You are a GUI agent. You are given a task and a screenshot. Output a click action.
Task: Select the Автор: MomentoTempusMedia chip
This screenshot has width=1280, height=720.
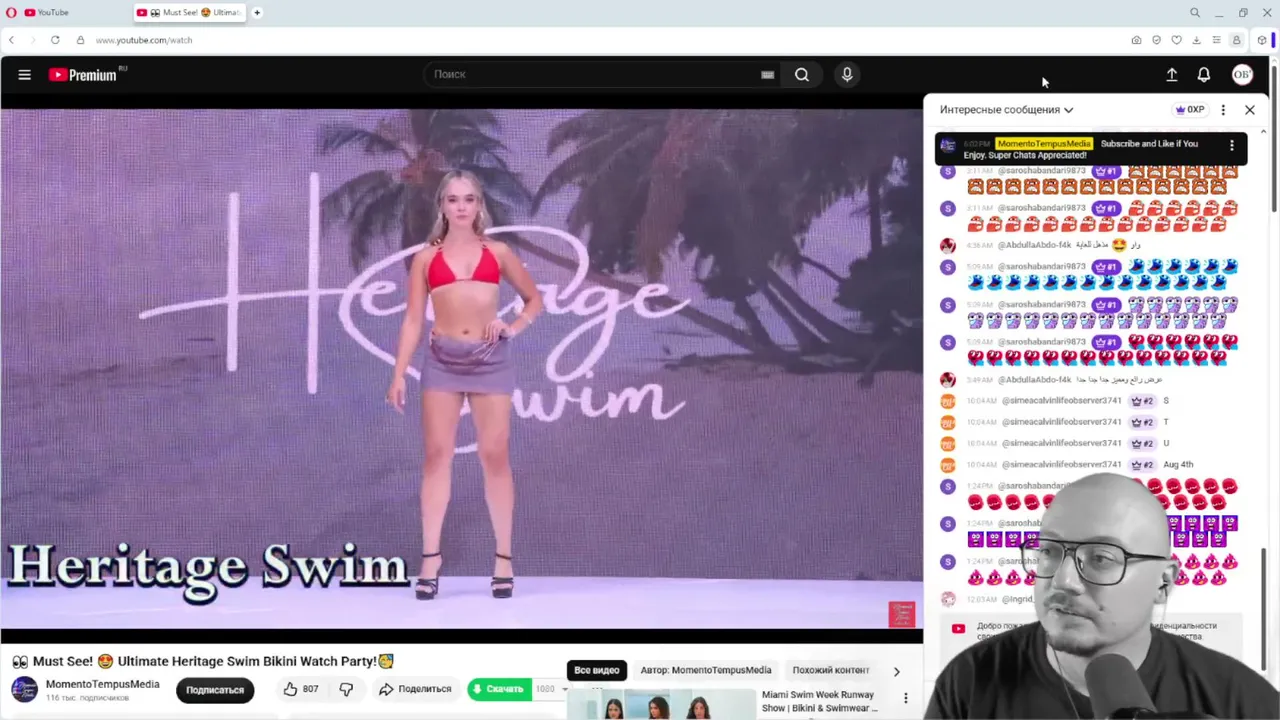pos(706,670)
